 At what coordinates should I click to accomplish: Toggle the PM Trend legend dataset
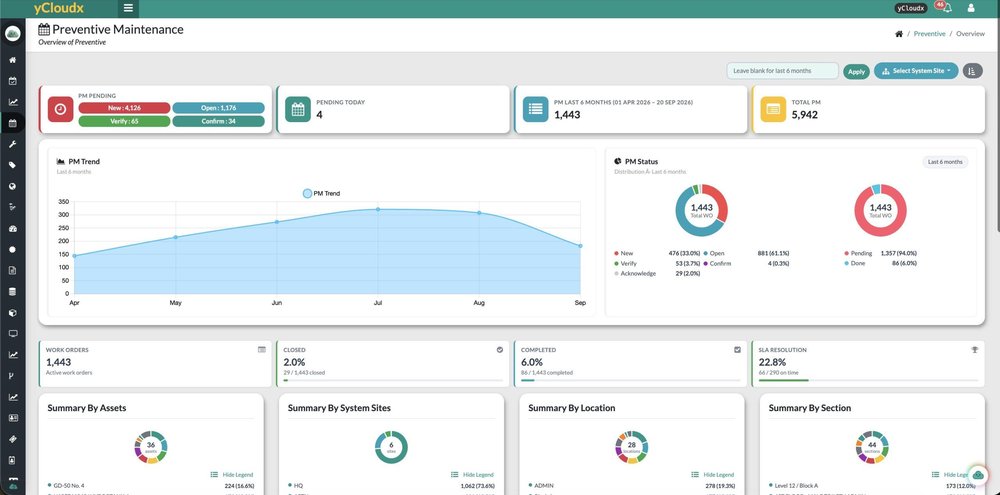coord(322,193)
